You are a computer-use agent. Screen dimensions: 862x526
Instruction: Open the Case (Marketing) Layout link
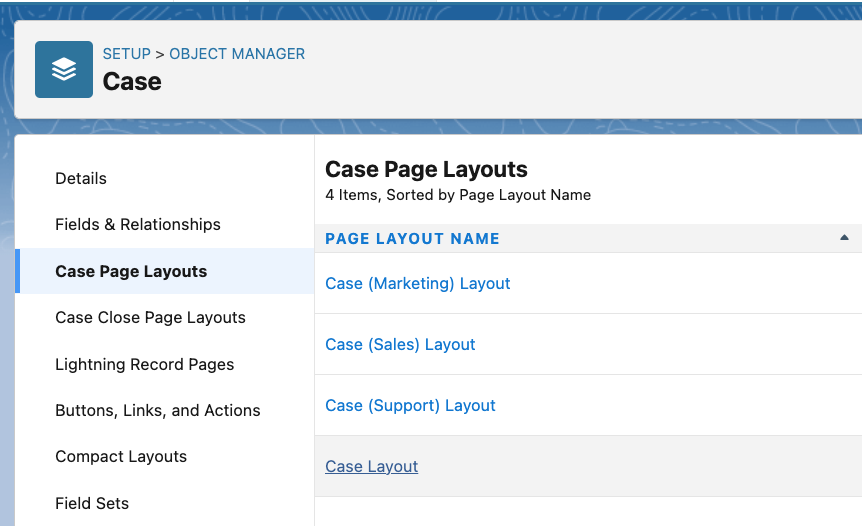pos(418,283)
